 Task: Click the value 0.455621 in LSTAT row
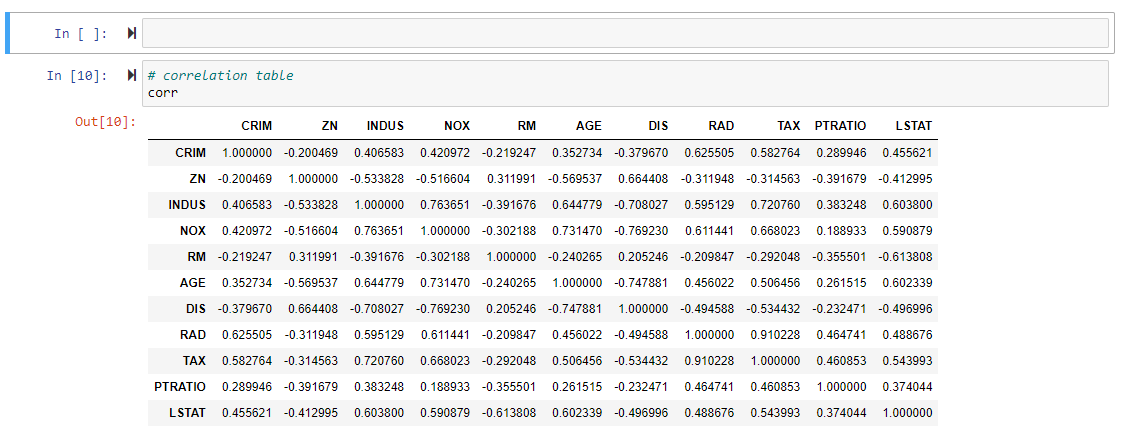247,413
